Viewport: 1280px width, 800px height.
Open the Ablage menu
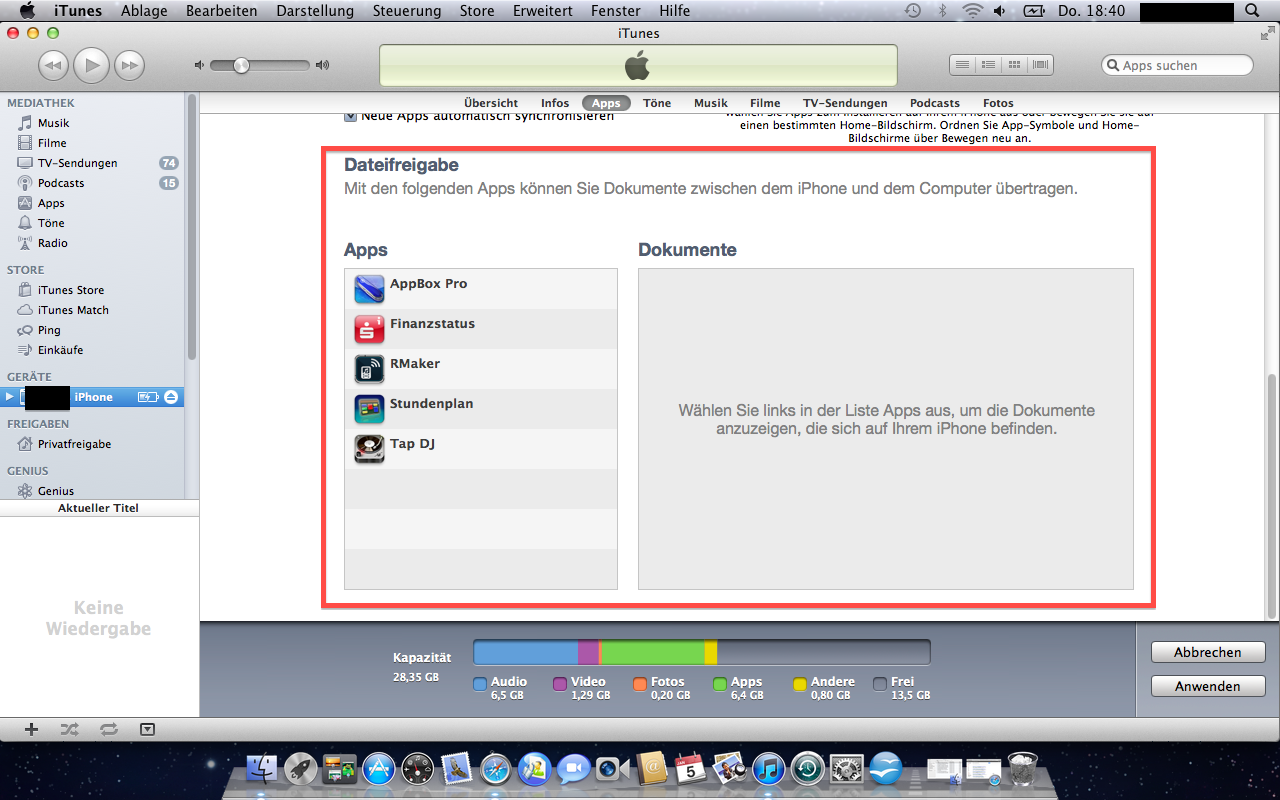[x=144, y=11]
